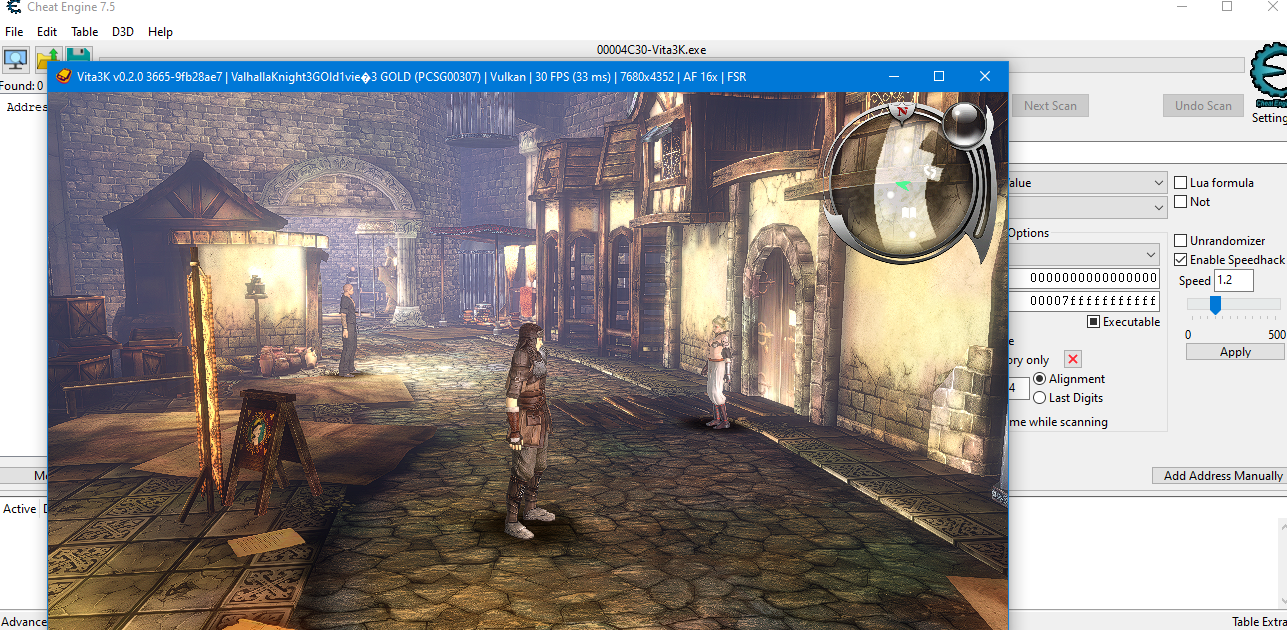Click the Address column header in the results list

click(27, 107)
